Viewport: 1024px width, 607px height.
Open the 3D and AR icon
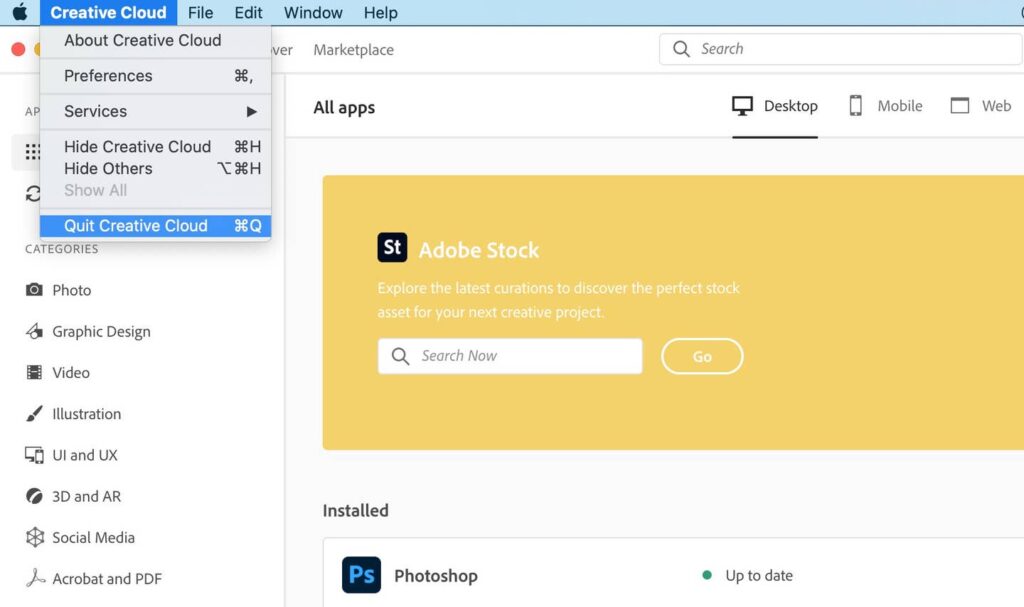pyautogui.click(x=35, y=496)
